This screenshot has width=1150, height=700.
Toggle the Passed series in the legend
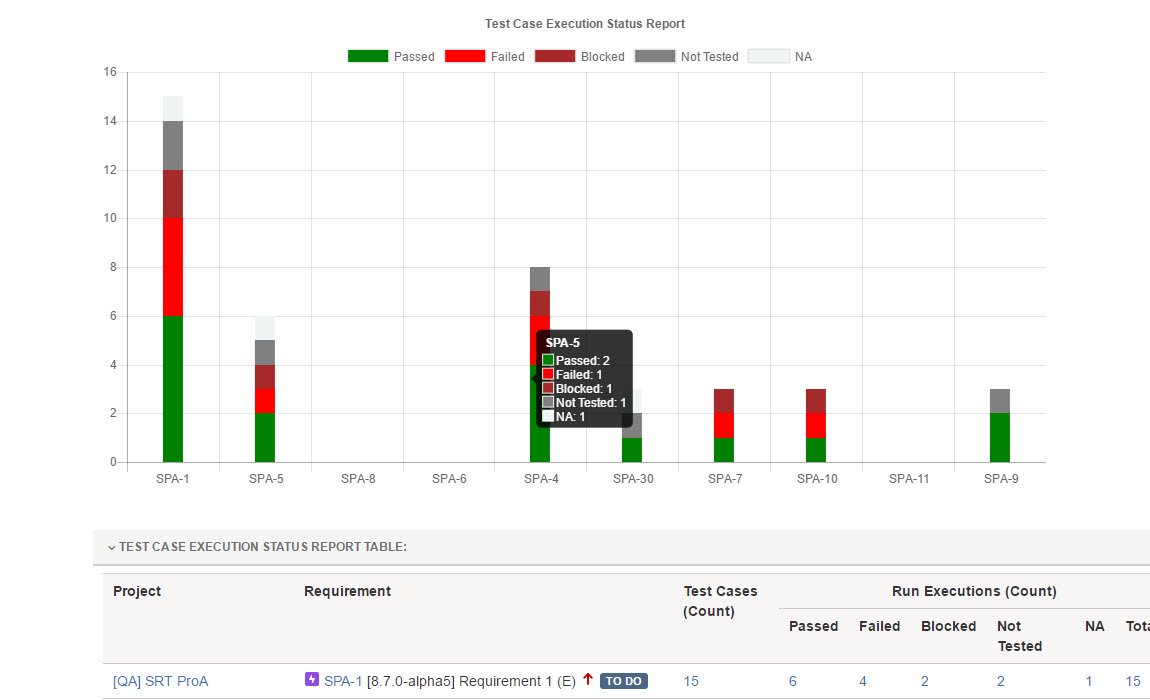pyautogui.click(x=367, y=56)
